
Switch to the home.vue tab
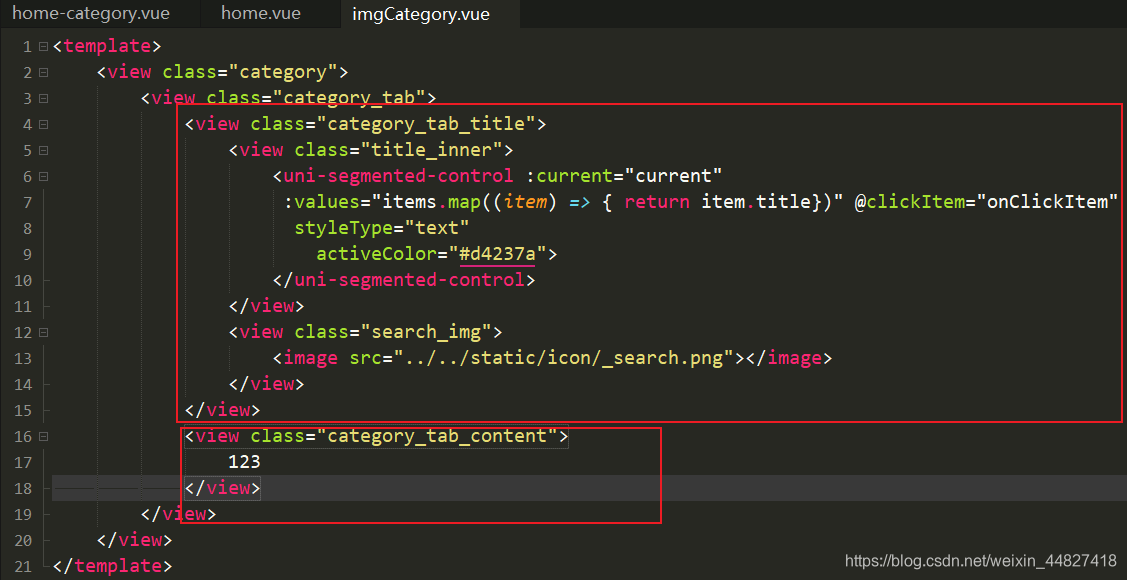point(261,14)
